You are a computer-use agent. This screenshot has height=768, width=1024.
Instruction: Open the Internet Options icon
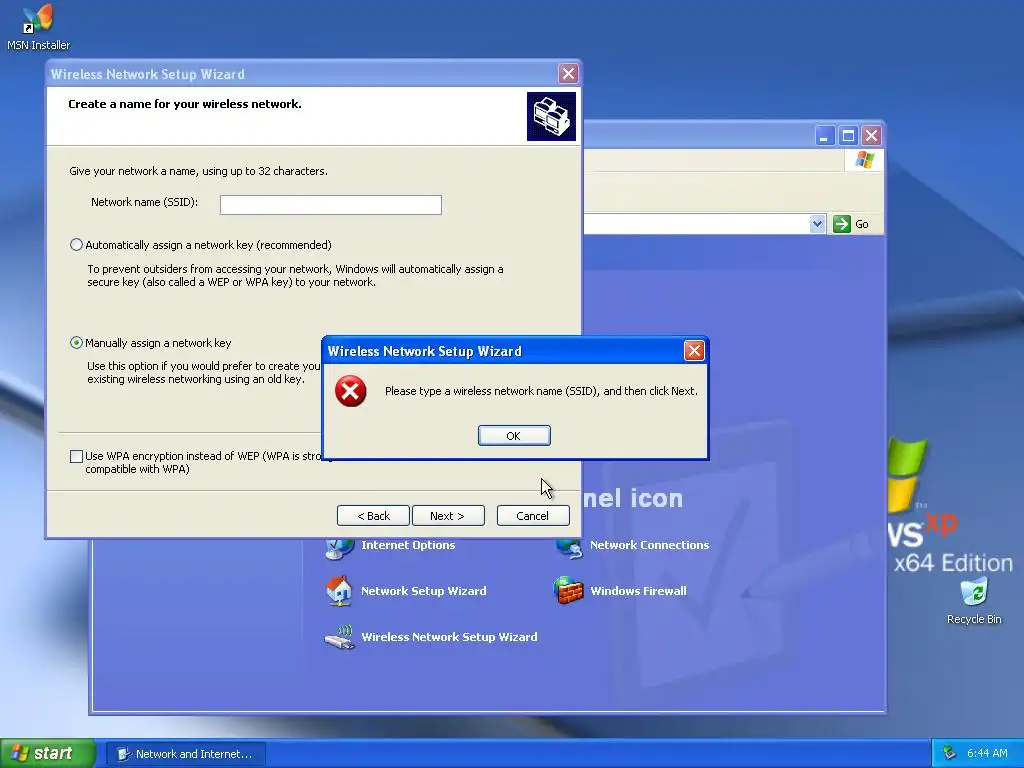point(339,547)
